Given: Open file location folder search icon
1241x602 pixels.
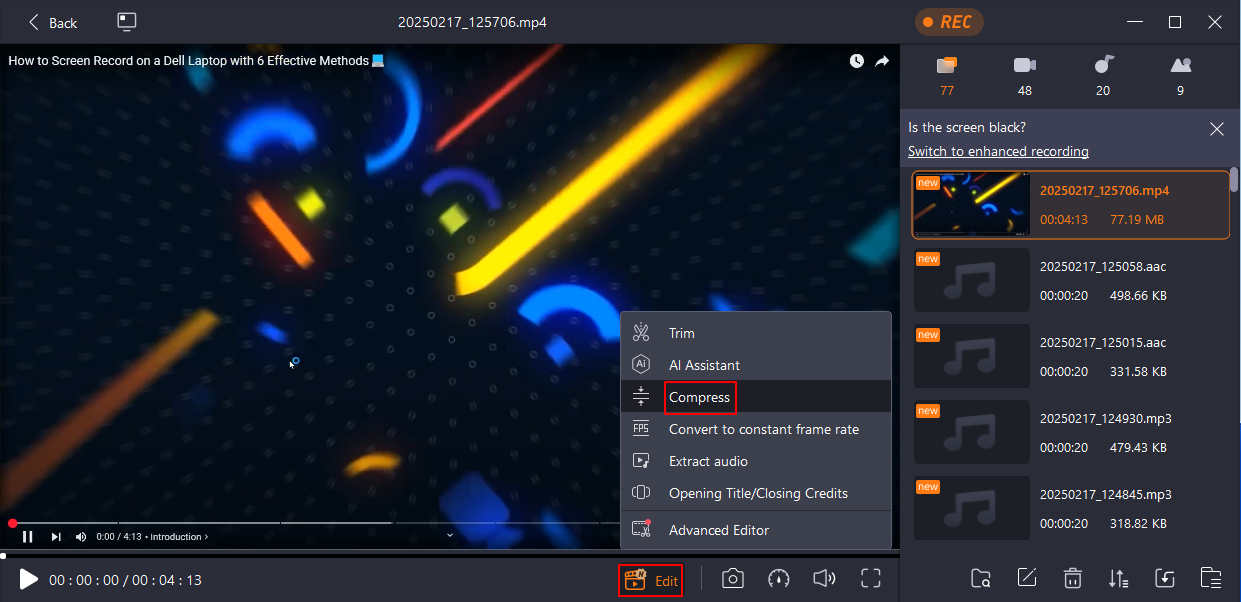Looking at the screenshot, I should (x=981, y=578).
